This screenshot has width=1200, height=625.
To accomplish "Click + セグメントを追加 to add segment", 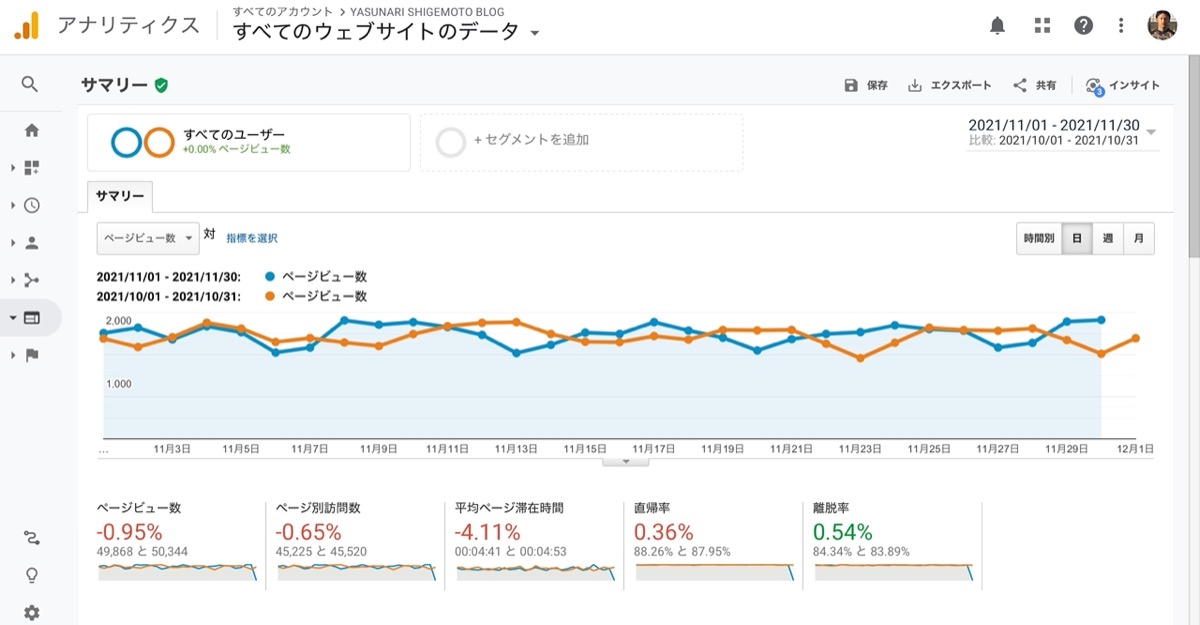I will (581, 142).
